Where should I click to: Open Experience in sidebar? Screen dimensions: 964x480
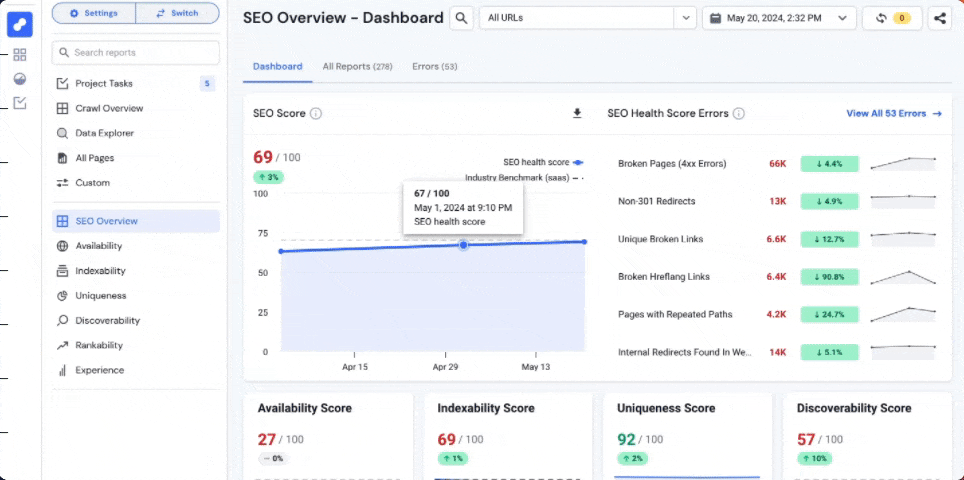pyautogui.click(x=135, y=370)
